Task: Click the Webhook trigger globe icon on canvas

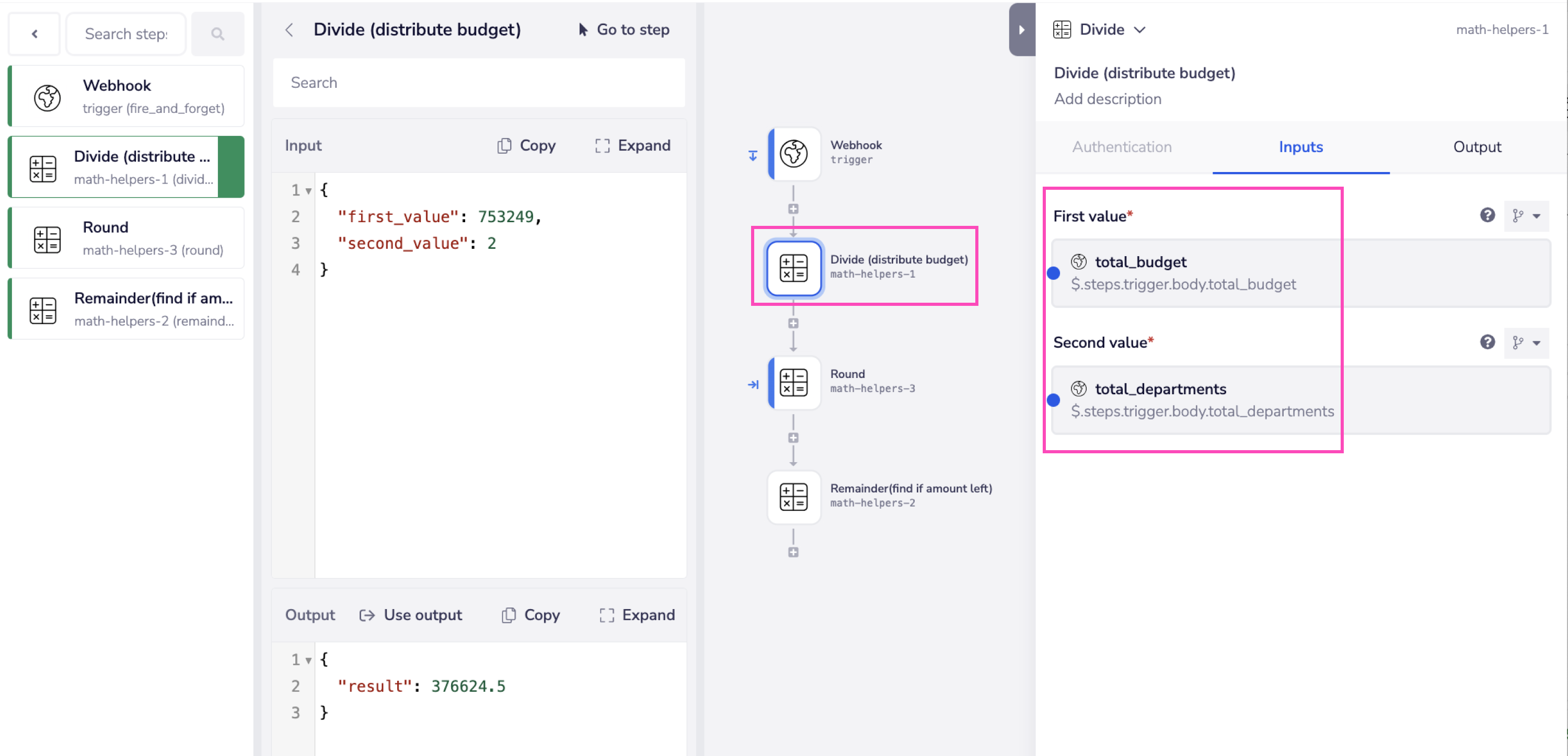Action: tap(793, 153)
